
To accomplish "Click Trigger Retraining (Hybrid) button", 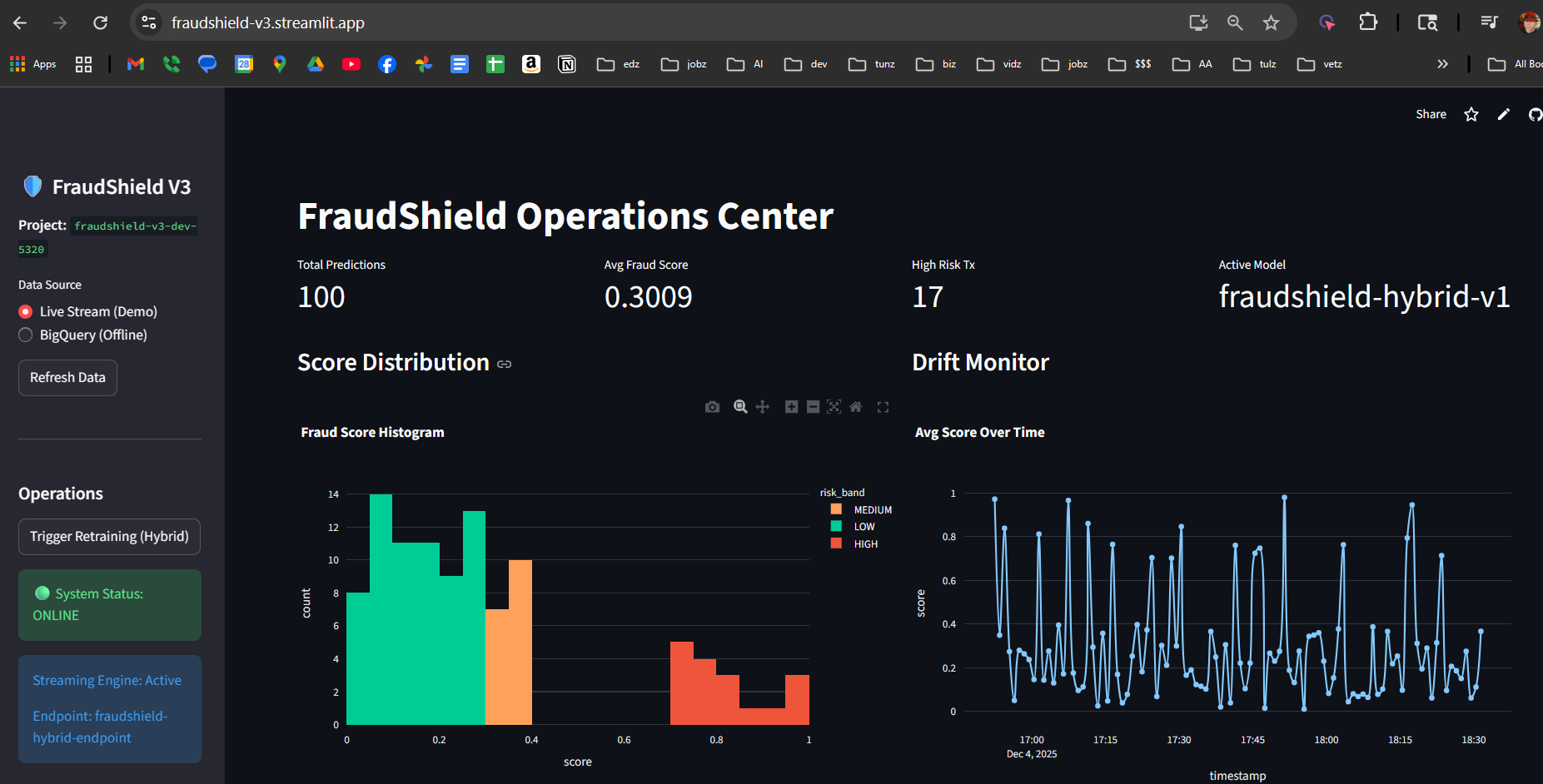I will click(109, 537).
